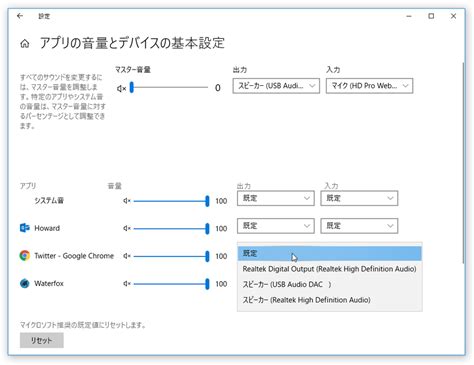
Task: Adjust the Howard volume slider
Action: coord(171,229)
